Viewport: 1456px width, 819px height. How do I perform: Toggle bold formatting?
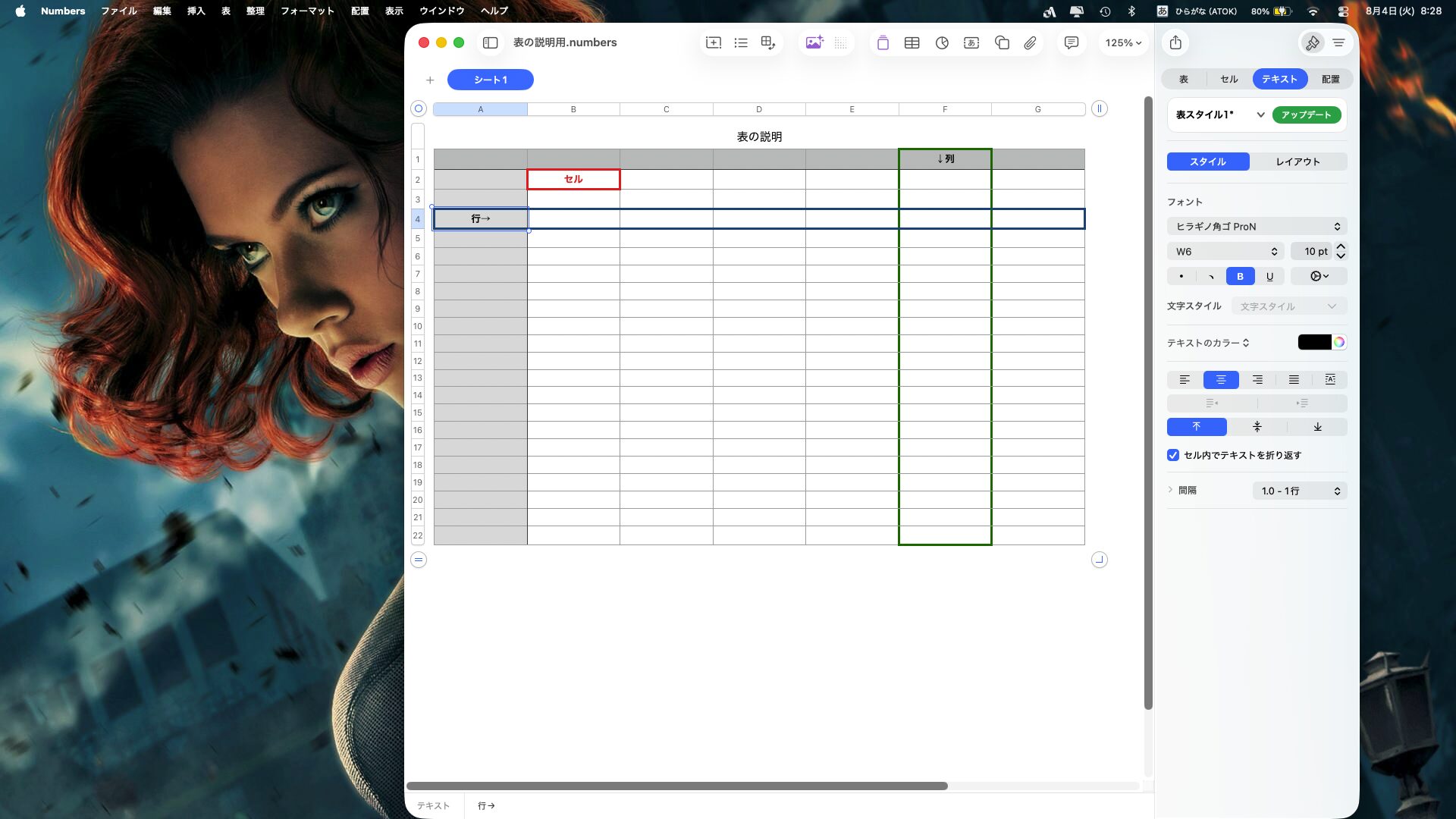1241,277
